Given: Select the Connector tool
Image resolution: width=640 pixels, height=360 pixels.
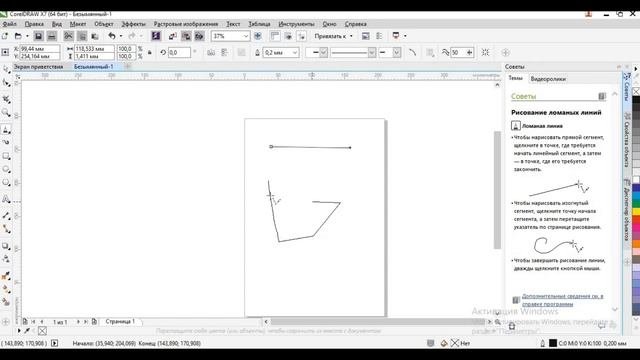Looking at the screenshot, I should coord(6,229).
